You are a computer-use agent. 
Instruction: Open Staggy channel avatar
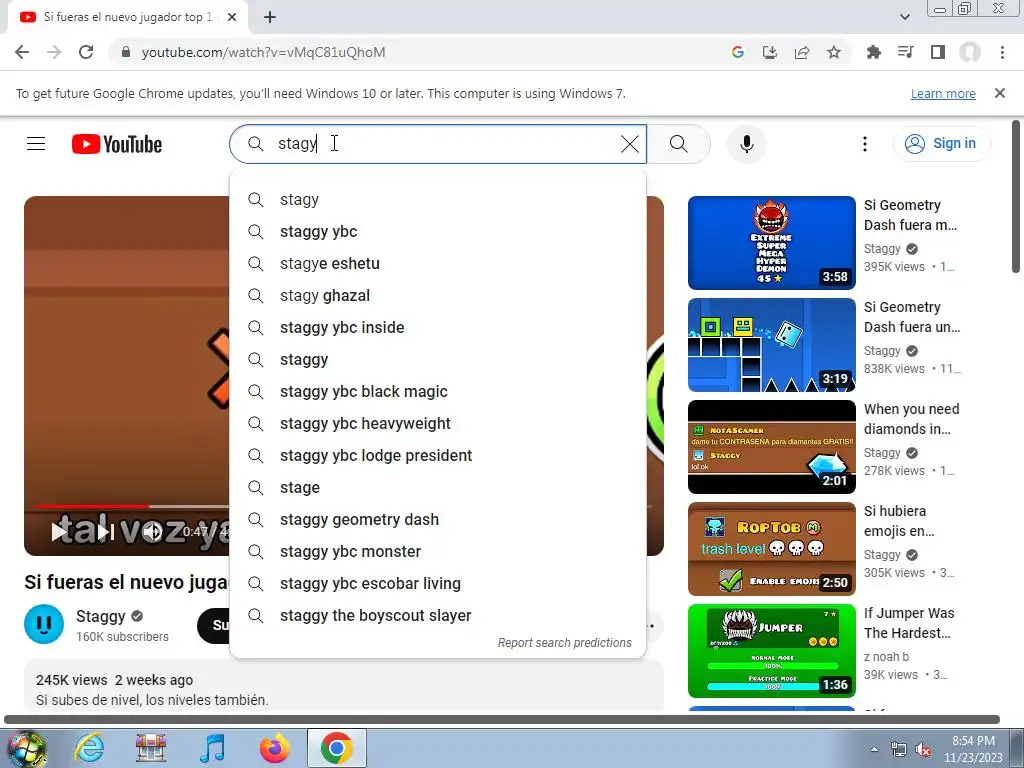[x=44, y=624]
